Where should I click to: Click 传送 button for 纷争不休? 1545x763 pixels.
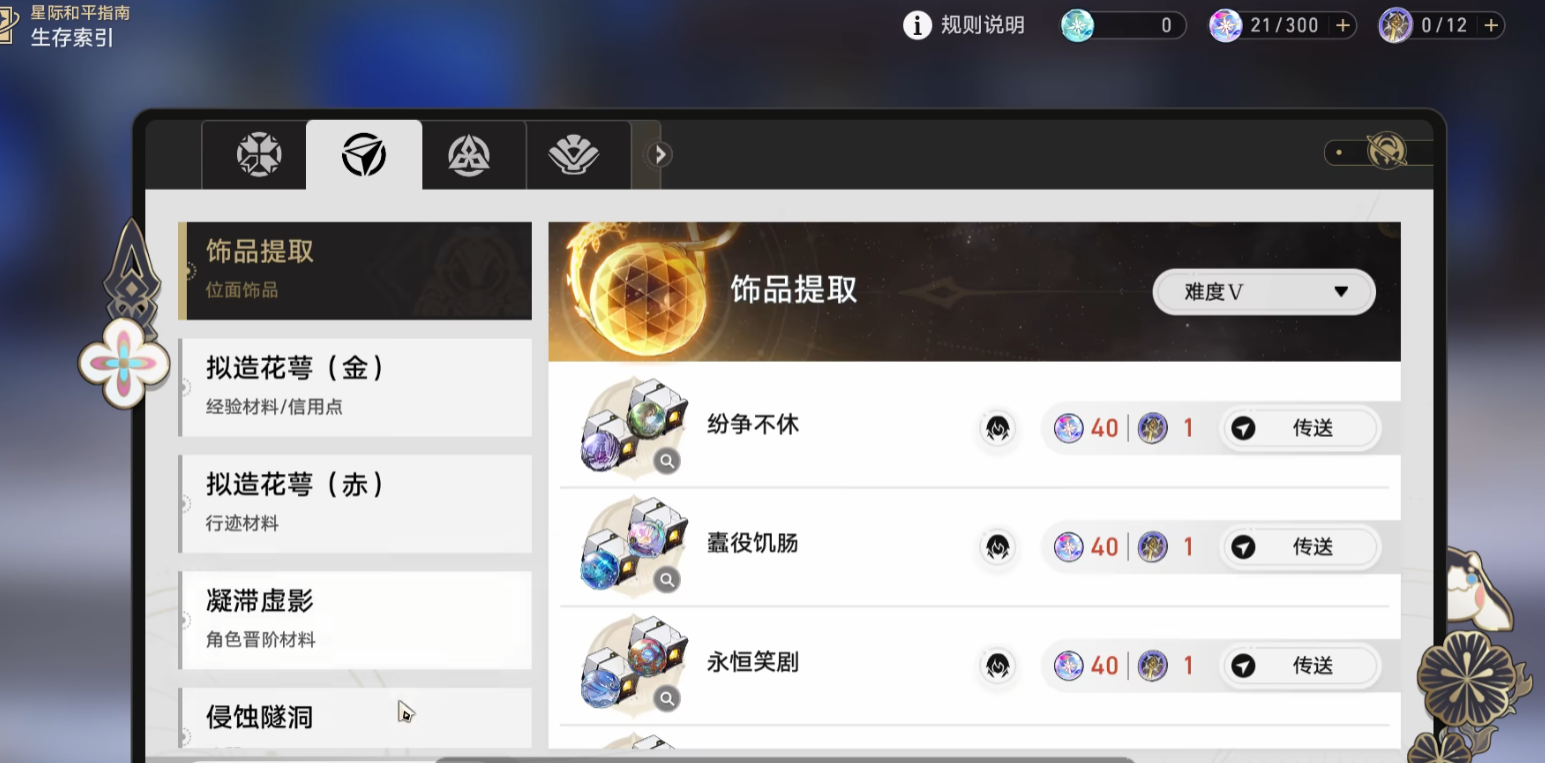click(x=1299, y=429)
